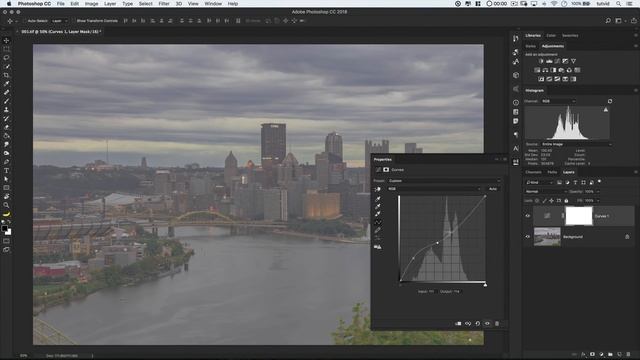Switch to the Channels tab
The height and width of the screenshot is (360, 640).
tap(533, 172)
